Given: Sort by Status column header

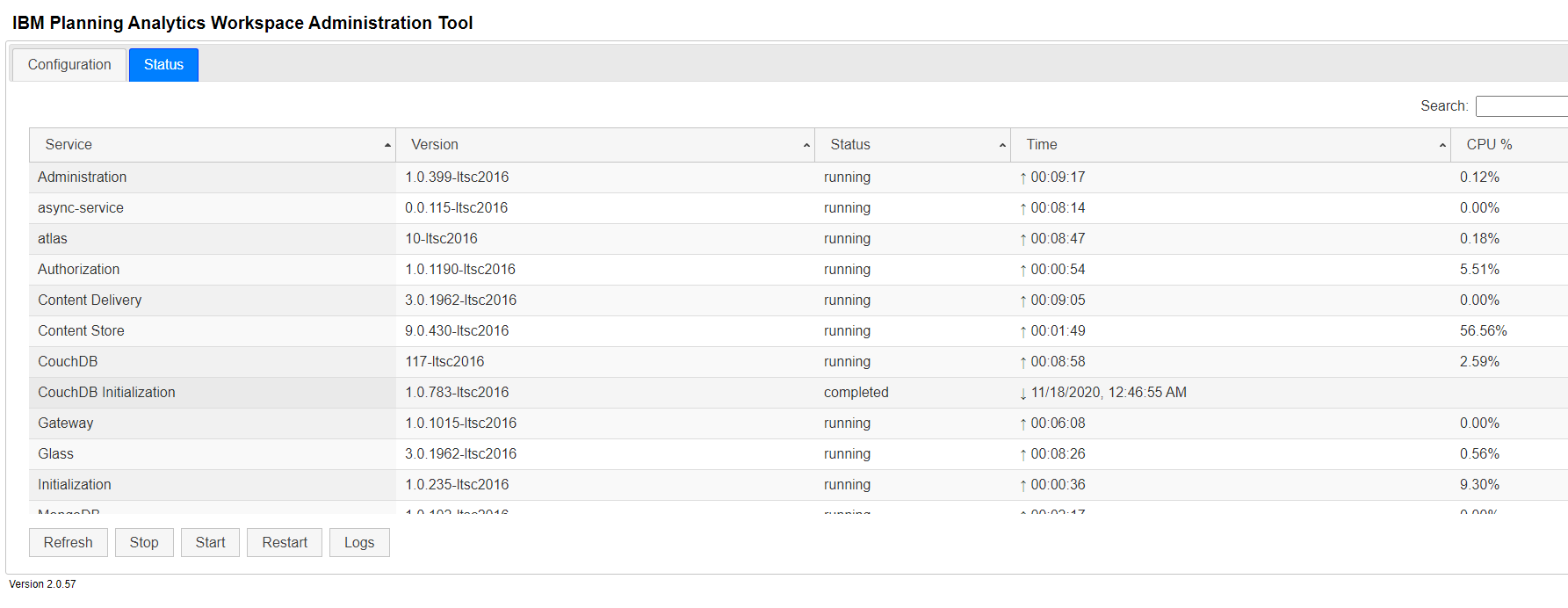Looking at the screenshot, I should [913, 145].
